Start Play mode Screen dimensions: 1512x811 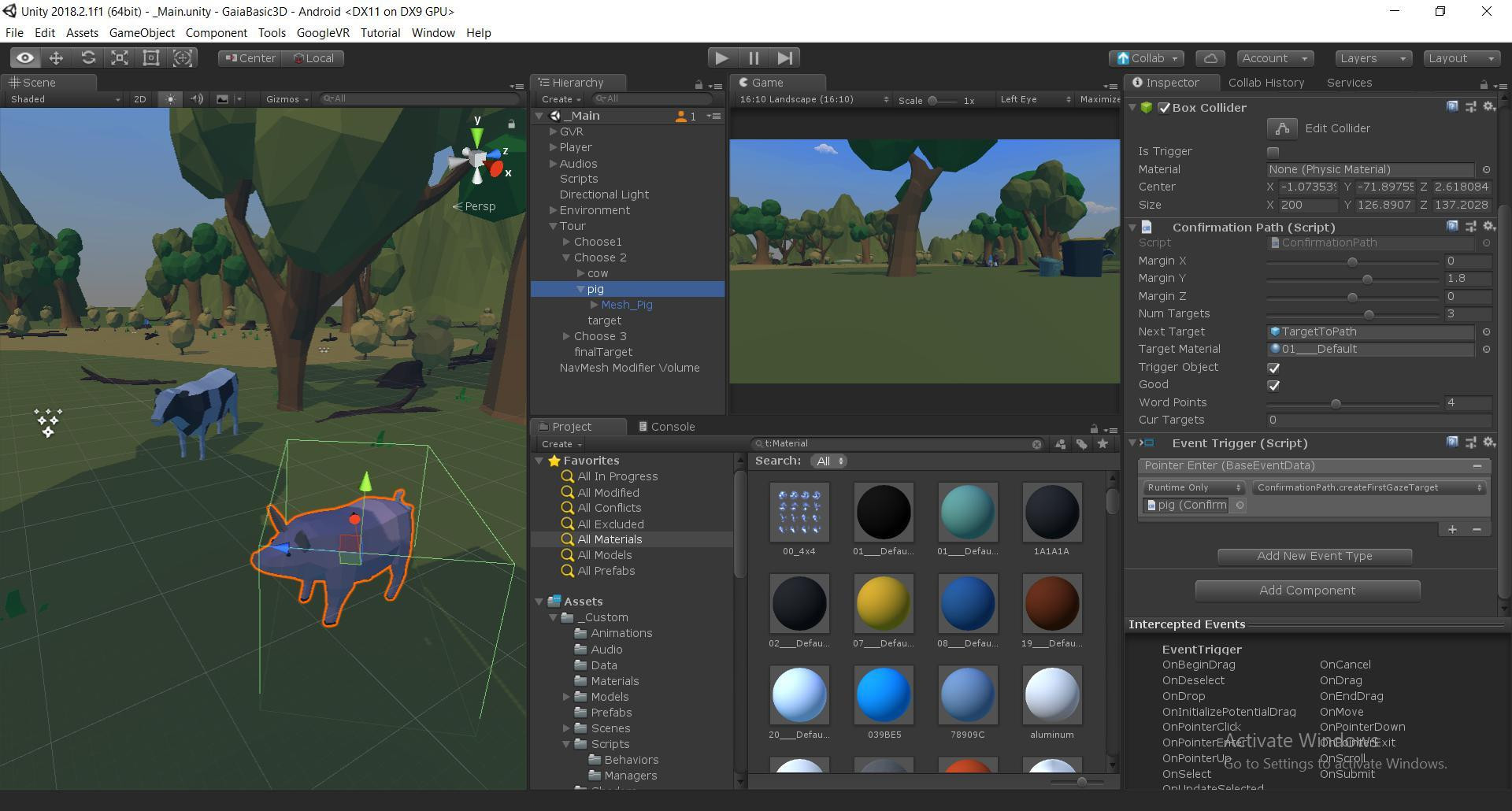point(721,58)
